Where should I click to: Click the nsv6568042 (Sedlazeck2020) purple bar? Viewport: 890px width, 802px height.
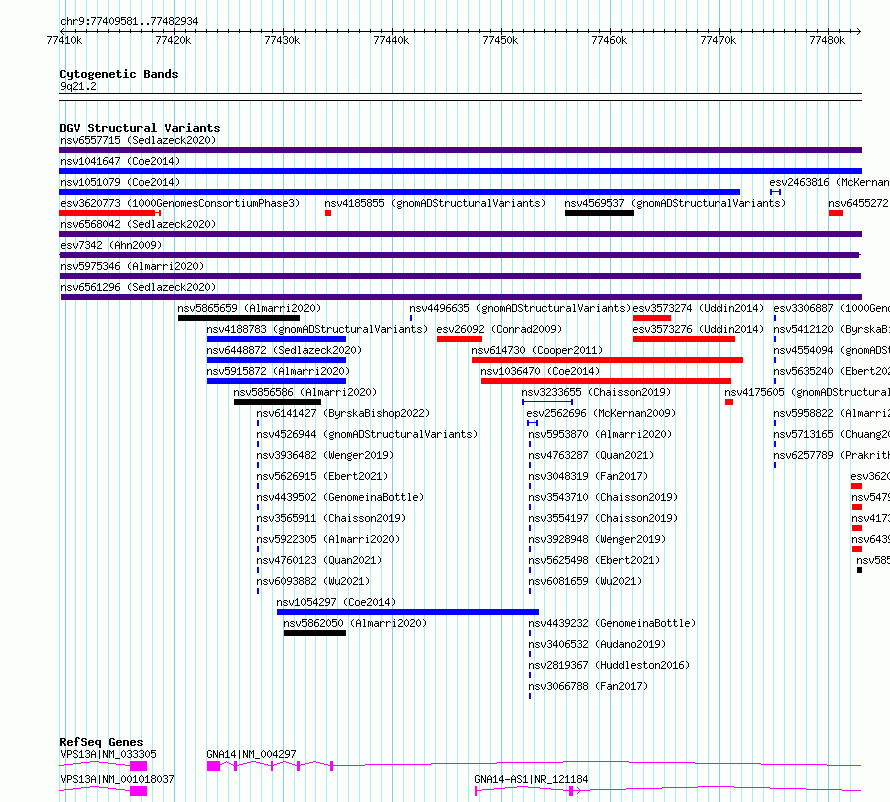pos(460,234)
